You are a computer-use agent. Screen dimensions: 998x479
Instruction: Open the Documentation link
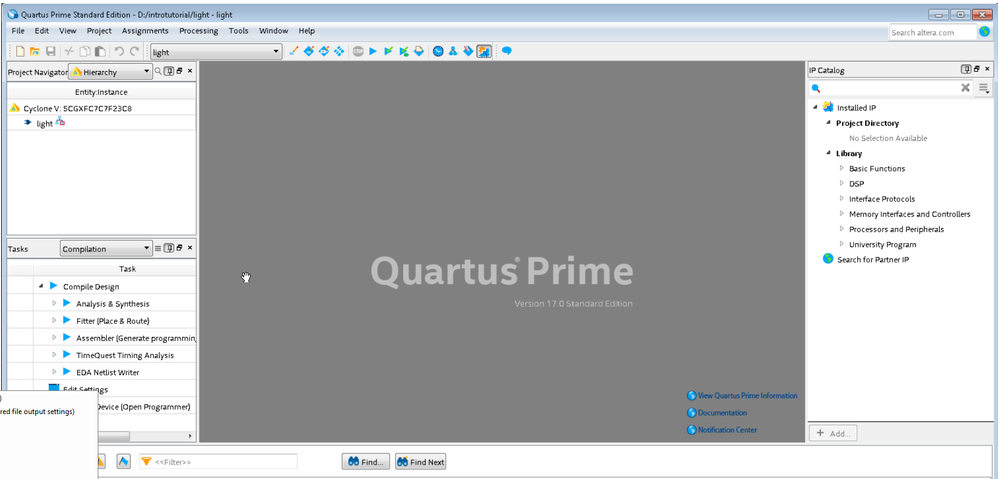pyautogui.click(x=717, y=413)
